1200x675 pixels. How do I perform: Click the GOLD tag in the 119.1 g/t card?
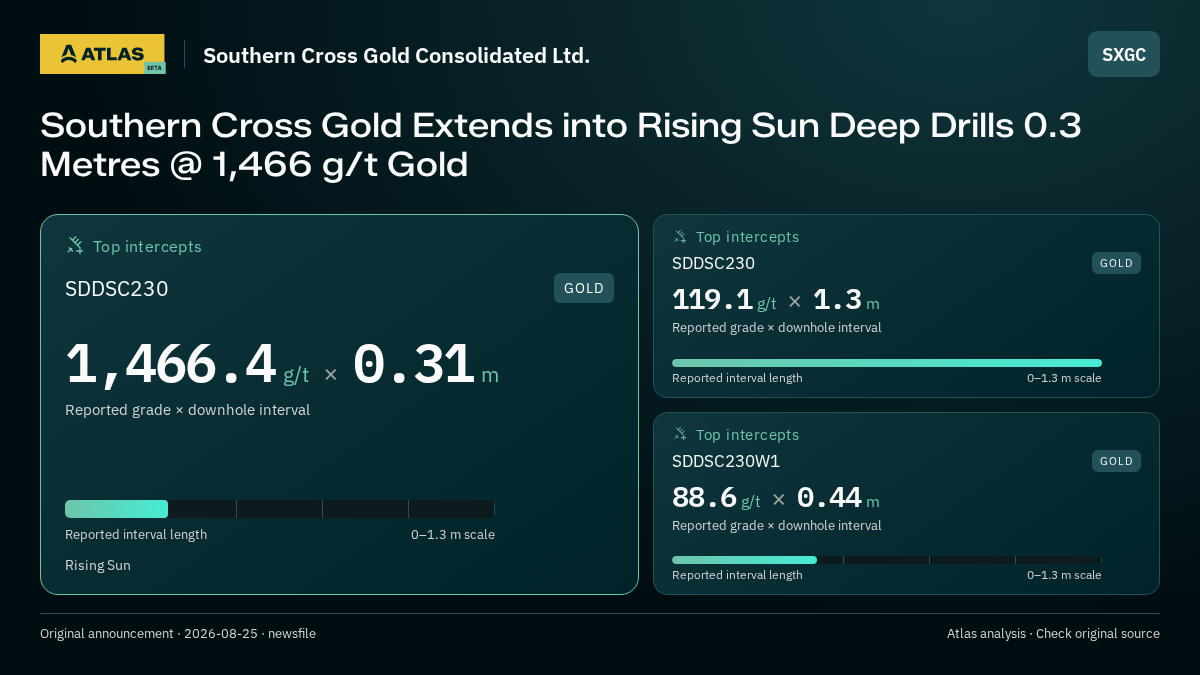click(x=1116, y=263)
